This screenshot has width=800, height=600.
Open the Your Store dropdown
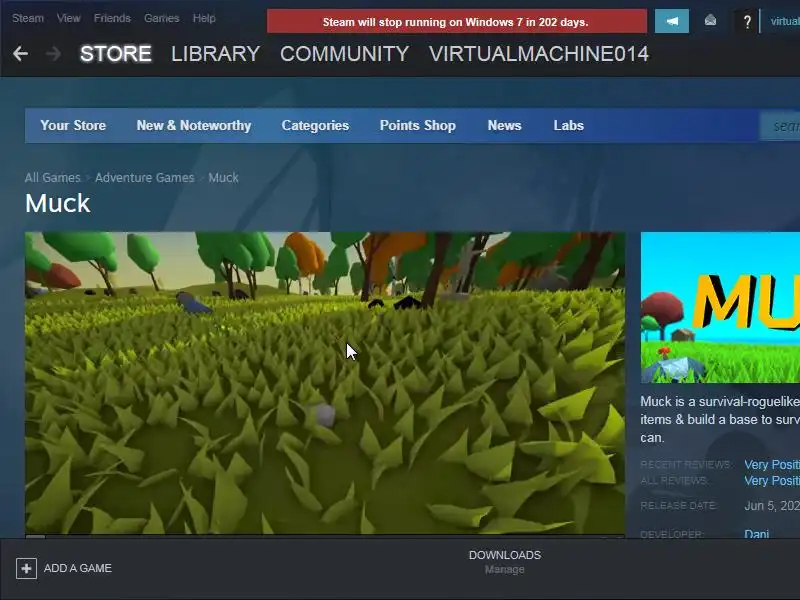[x=73, y=126]
